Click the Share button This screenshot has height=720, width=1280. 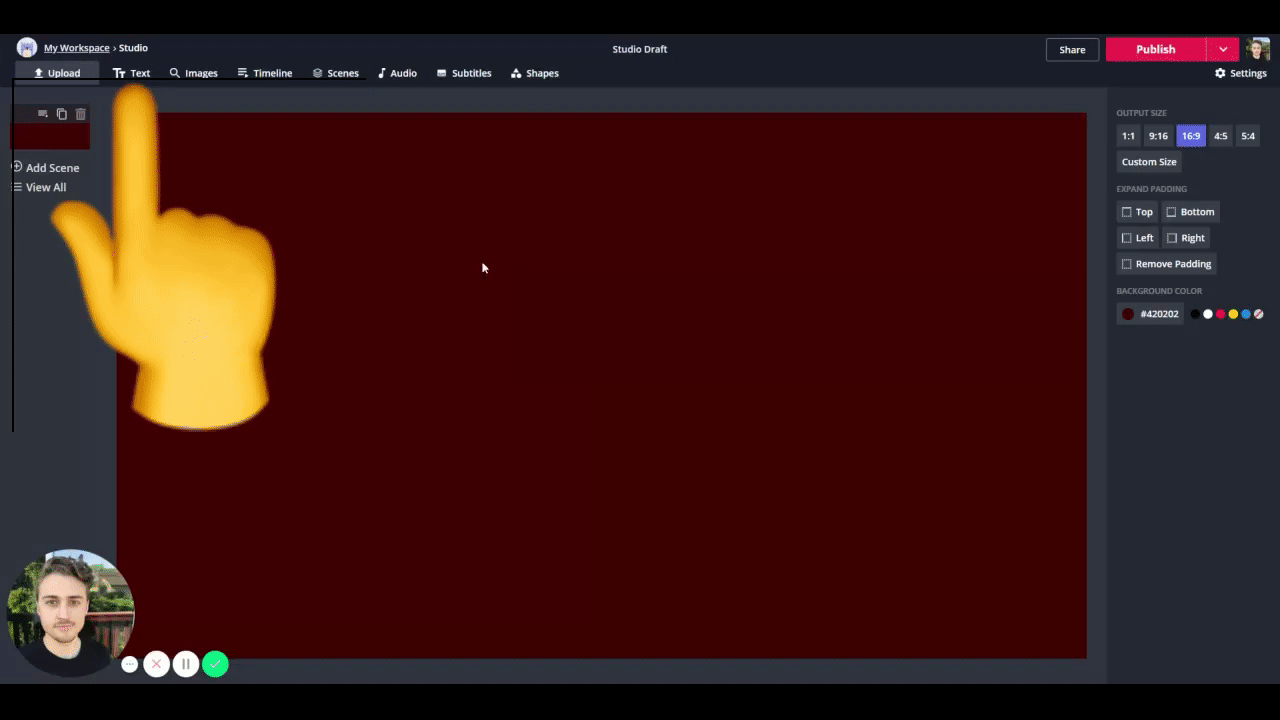(1072, 49)
